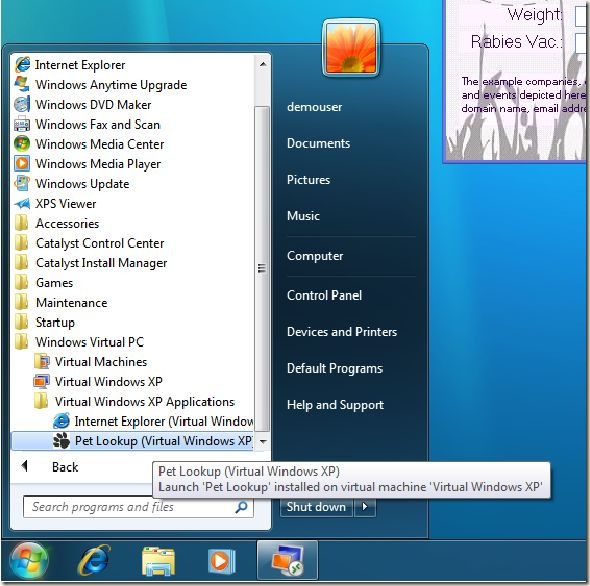This screenshot has width=590, height=586.
Task: Launch Windows DVD Maker text entry
Action: [x=93, y=105]
